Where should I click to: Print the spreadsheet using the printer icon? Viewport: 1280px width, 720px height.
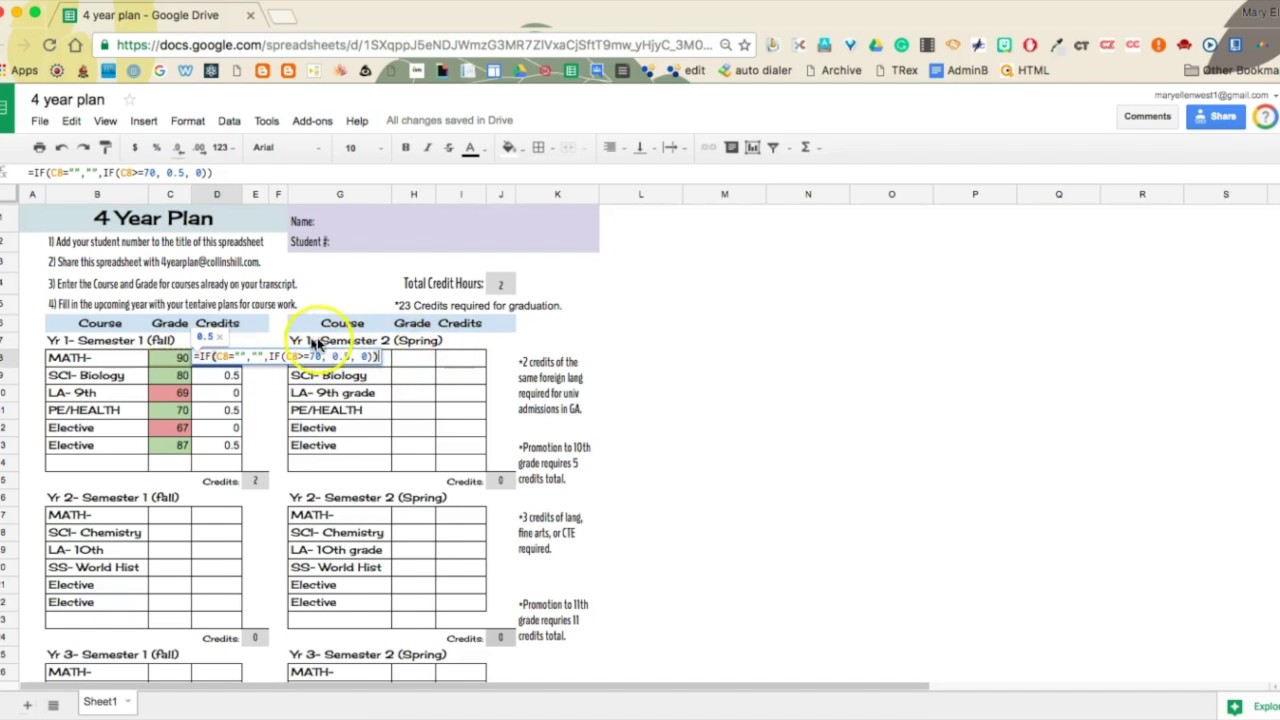point(39,148)
